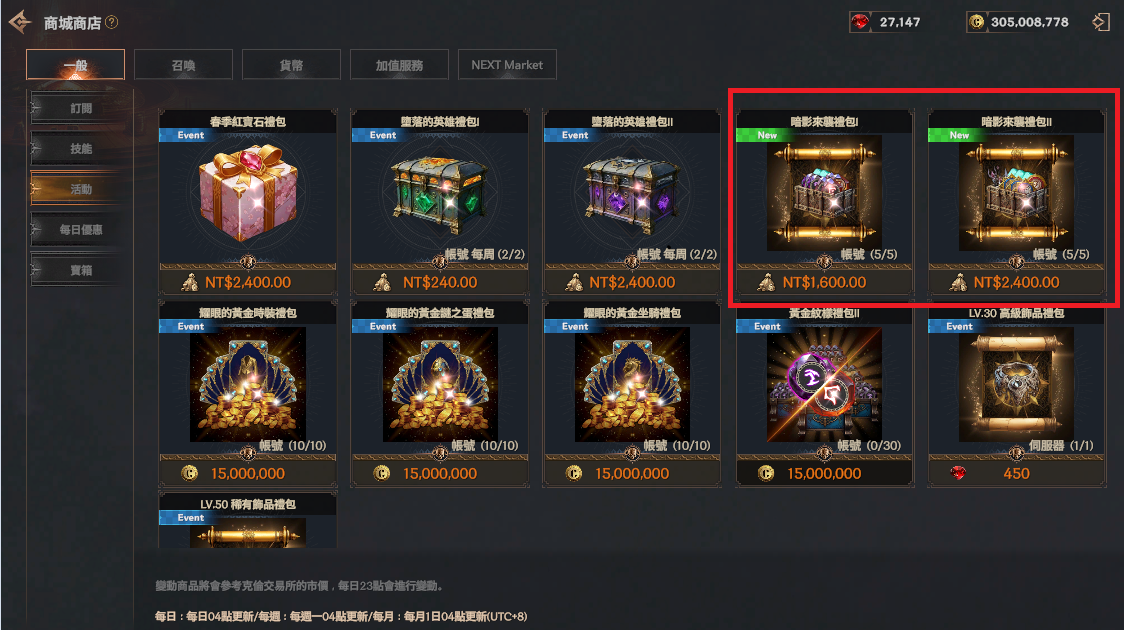The image size is (1124, 630).
Task: Purchase LV.30 高級飾品禮包 for 450 gems
Action: pyautogui.click(x=1016, y=474)
